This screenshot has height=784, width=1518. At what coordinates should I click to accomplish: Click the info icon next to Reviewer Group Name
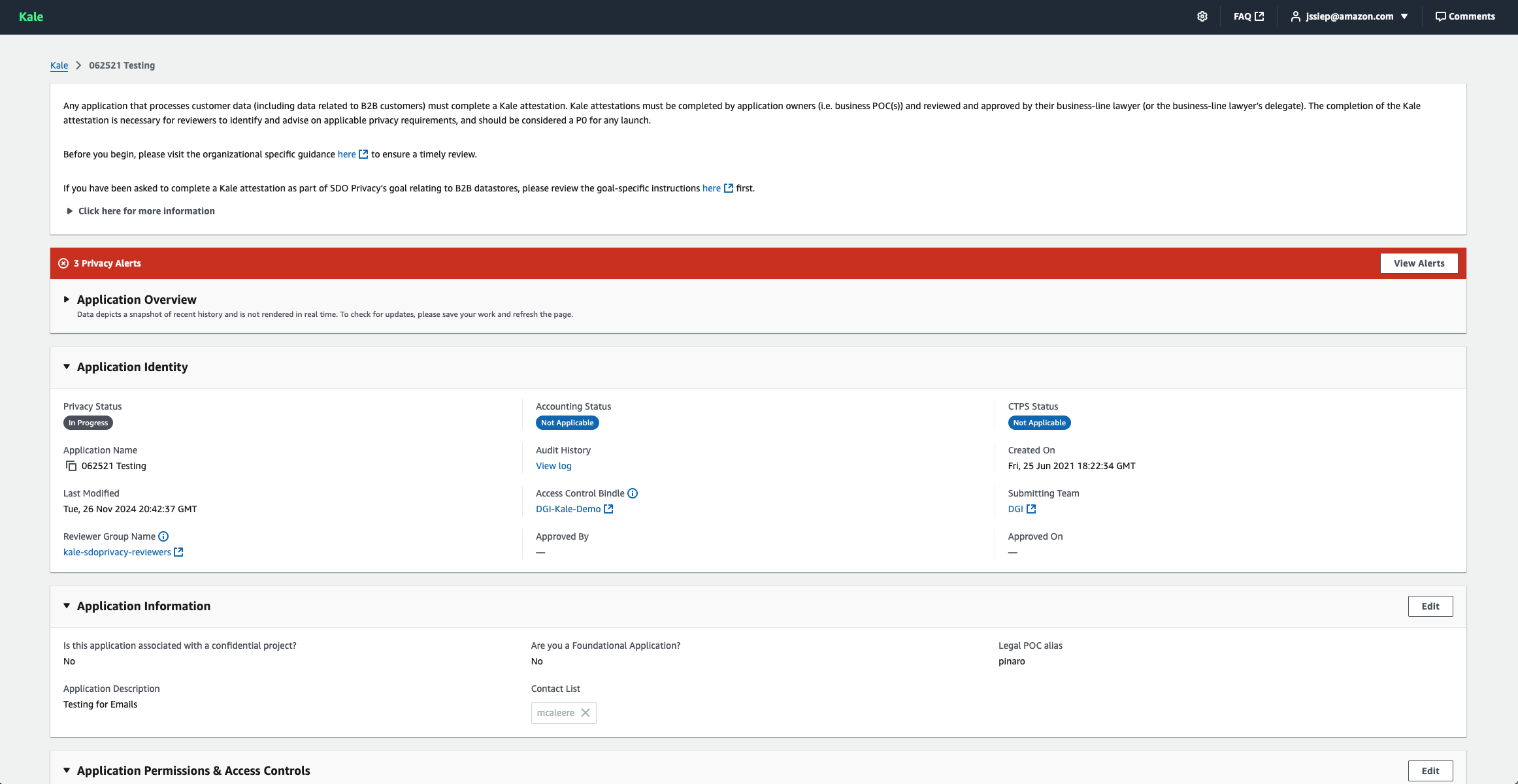[x=163, y=536]
